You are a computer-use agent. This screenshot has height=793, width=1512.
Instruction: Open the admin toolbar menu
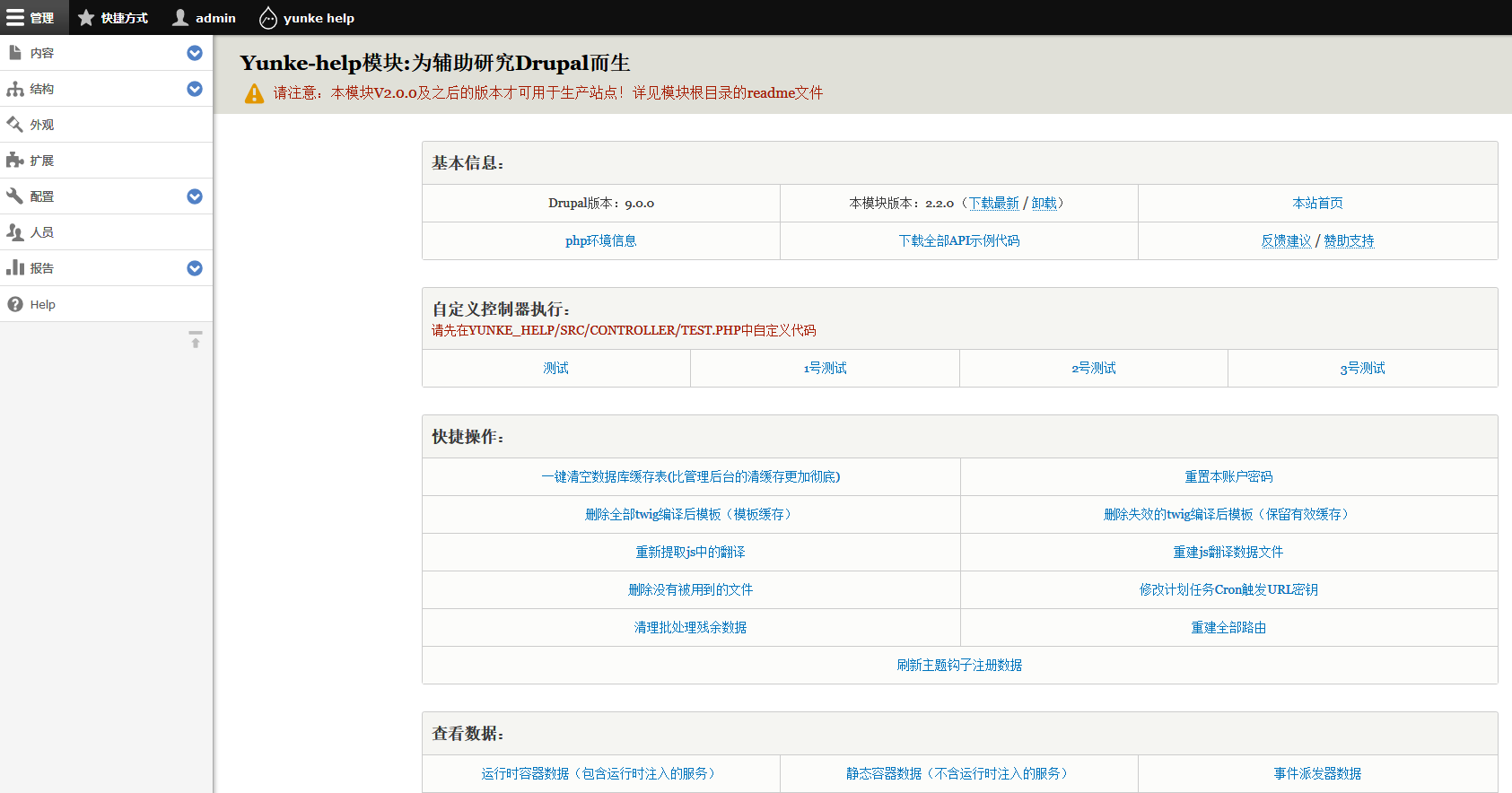(204, 18)
